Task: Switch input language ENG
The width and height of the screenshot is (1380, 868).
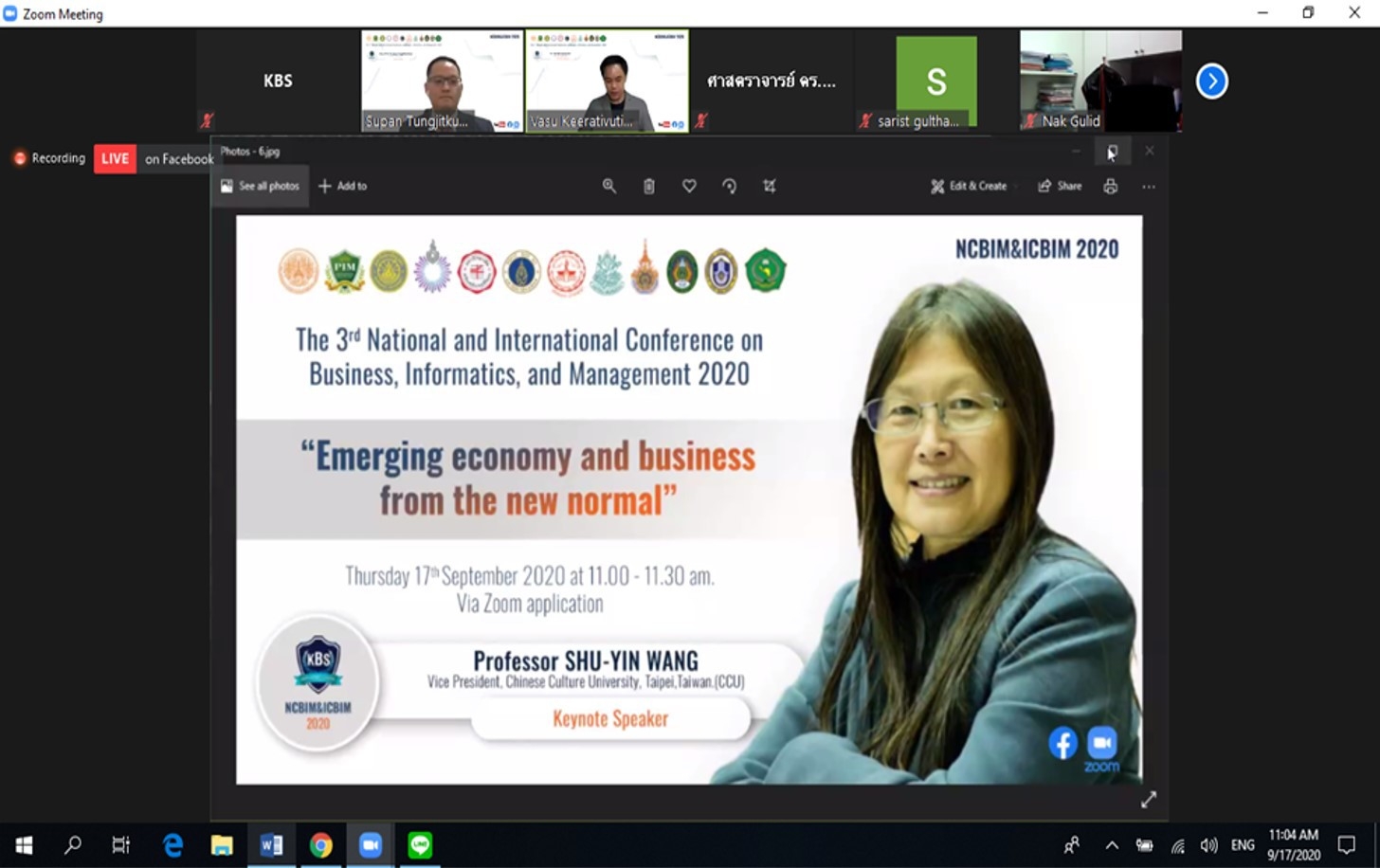Action: click(x=1243, y=845)
